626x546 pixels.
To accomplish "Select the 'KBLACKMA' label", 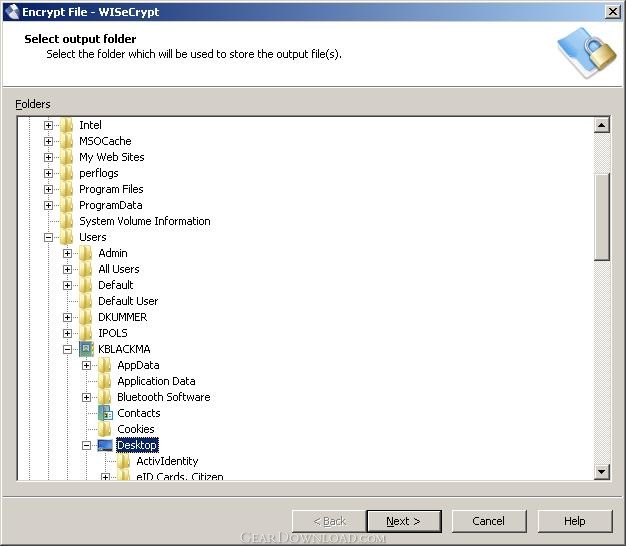I will click(124, 349).
